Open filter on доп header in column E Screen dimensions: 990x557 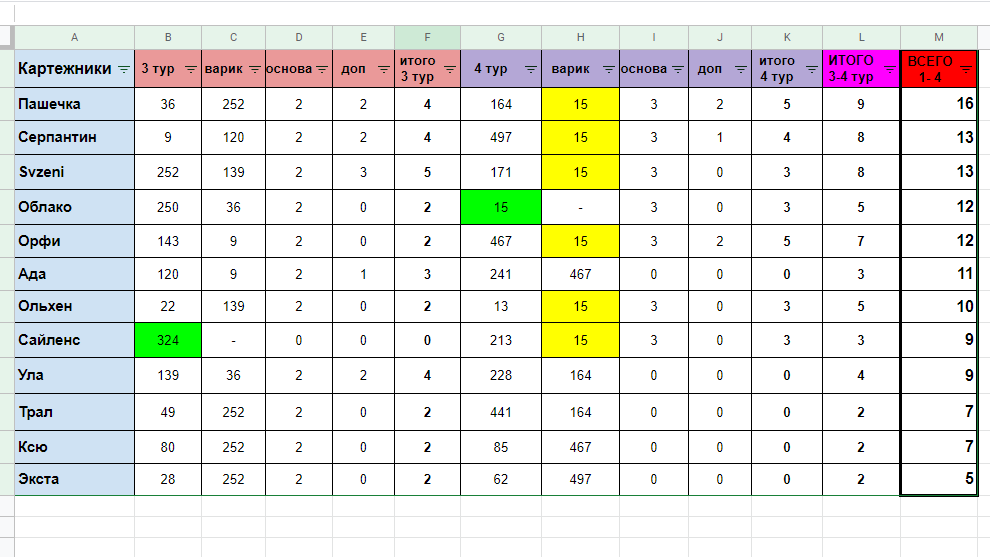pos(384,69)
